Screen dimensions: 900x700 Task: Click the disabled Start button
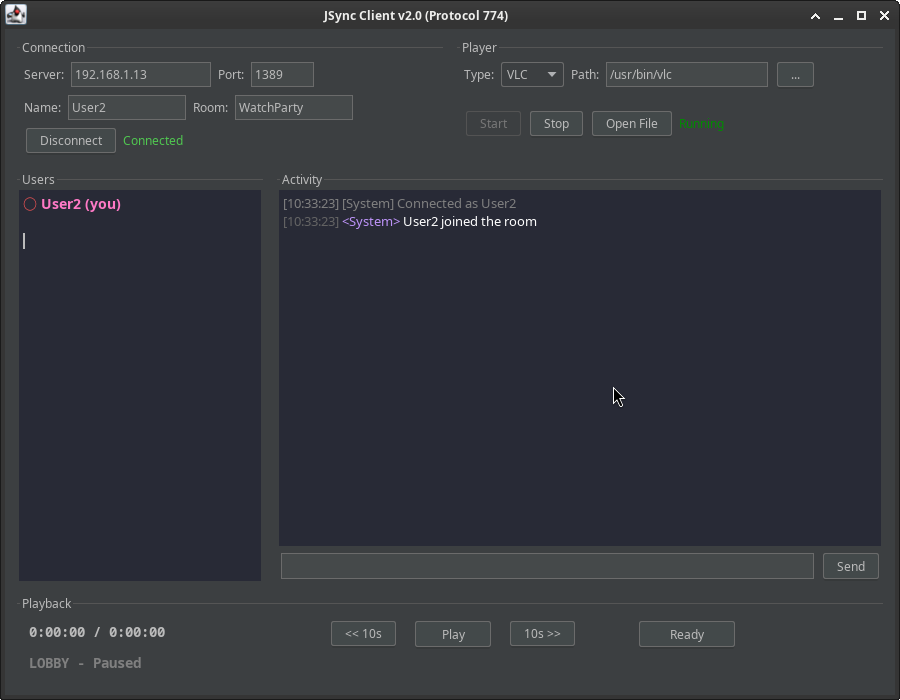[493, 123]
